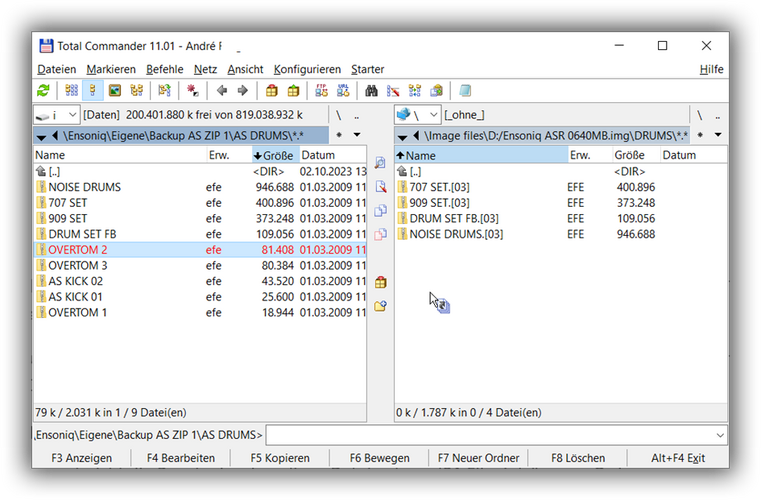Expand the command line history dropdown
This screenshot has height=500, width=761.
click(720, 435)
